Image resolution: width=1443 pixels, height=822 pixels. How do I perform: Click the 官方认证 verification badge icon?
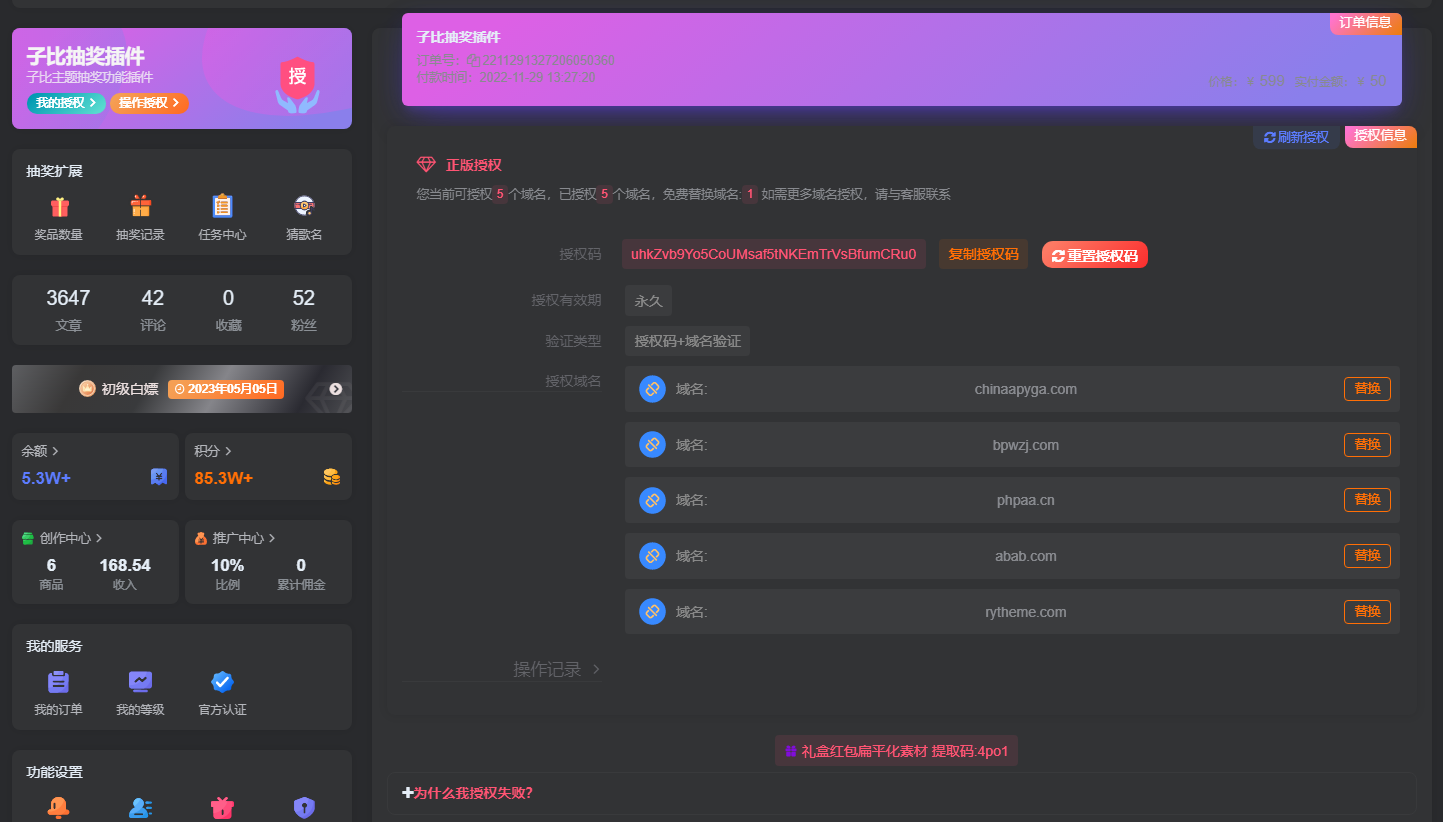221,680
